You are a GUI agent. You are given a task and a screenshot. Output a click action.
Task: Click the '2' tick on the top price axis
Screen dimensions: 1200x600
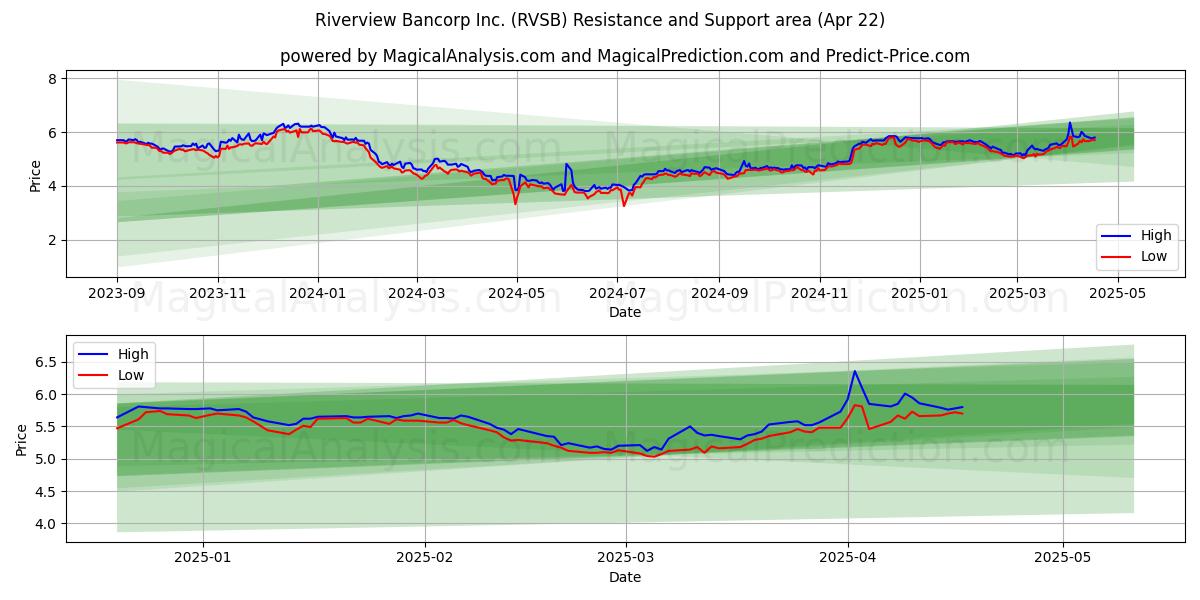54,240
